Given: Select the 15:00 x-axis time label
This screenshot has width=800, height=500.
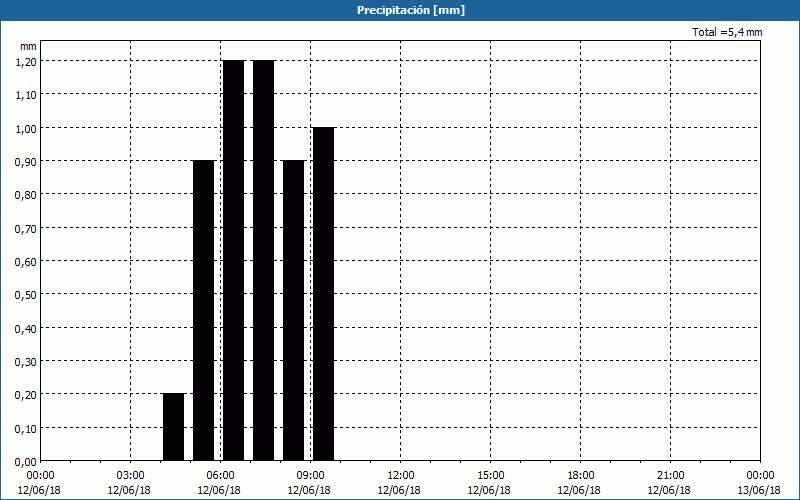Looking at the screenshot, I should pos(490,476).
